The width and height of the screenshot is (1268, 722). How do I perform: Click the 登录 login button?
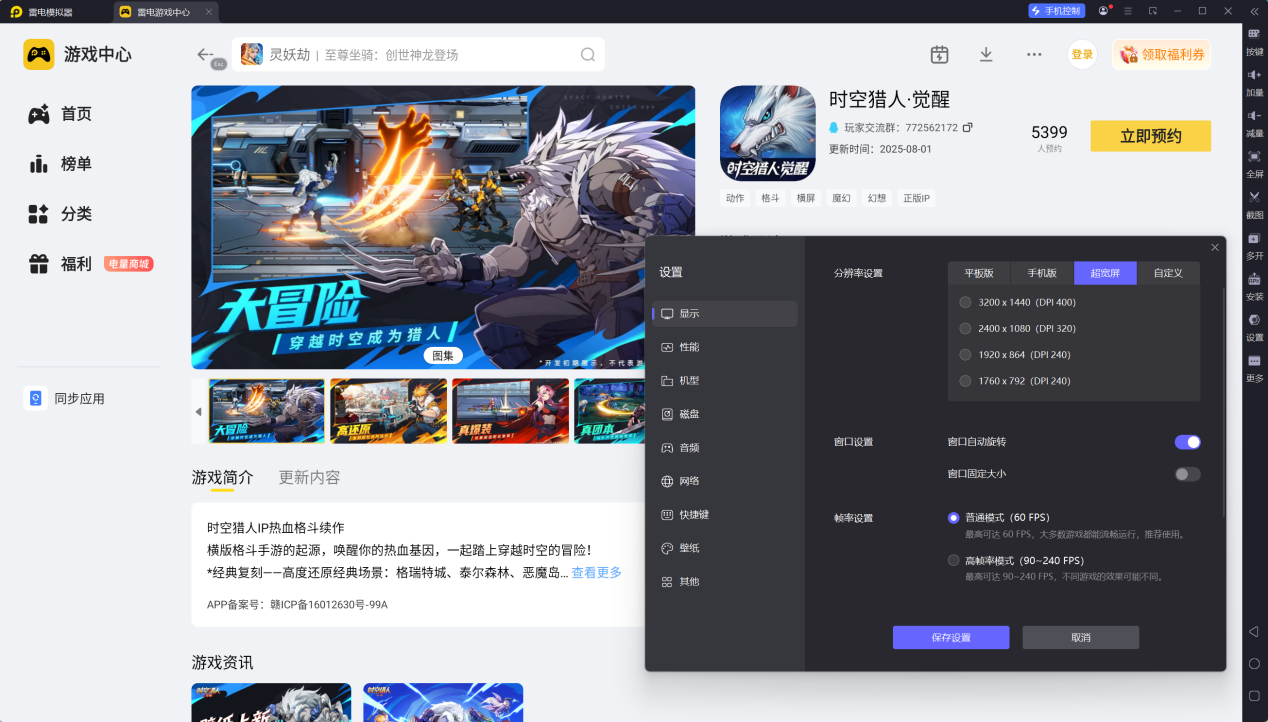(x=1082, y=55)
